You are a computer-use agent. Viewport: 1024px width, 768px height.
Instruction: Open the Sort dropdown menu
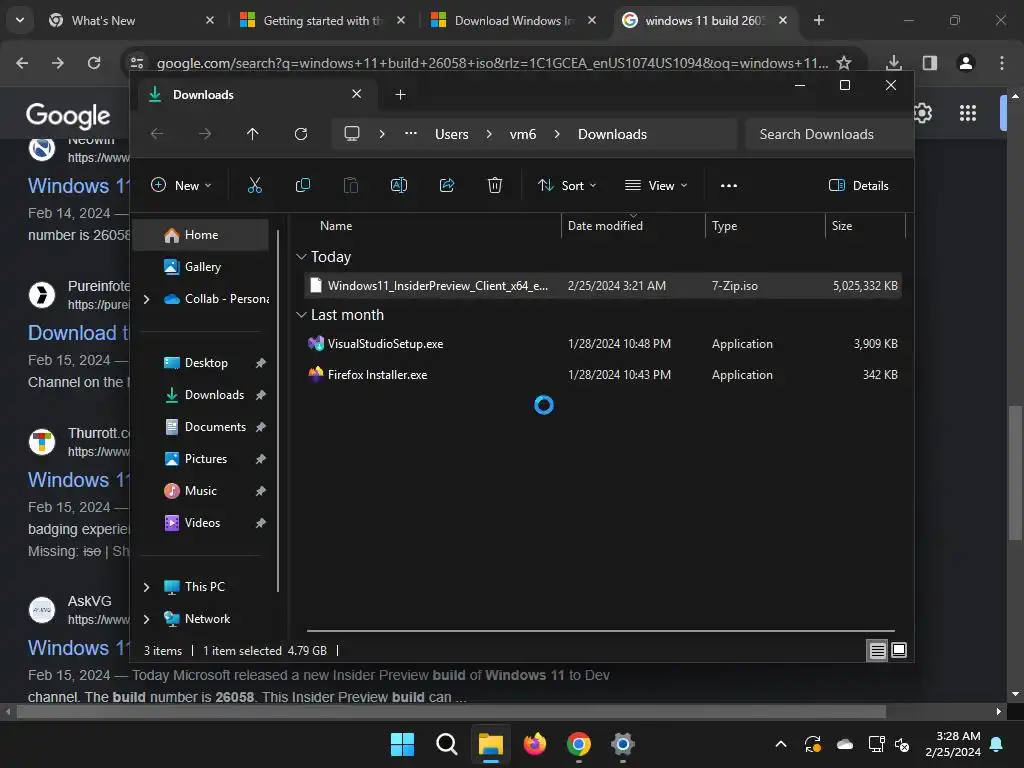(567, 185)
